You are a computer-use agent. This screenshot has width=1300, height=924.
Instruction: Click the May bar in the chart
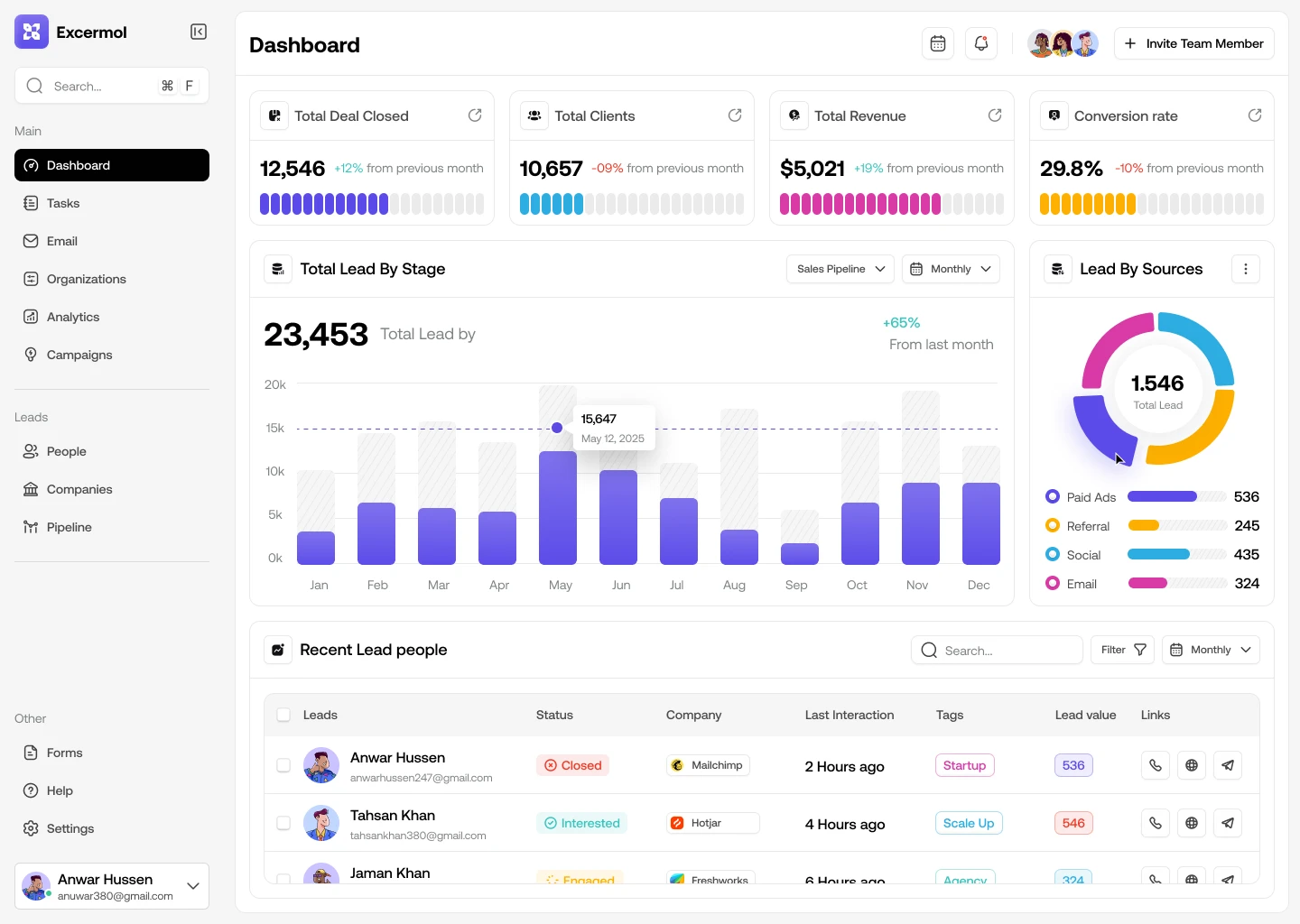pos(558,507)
